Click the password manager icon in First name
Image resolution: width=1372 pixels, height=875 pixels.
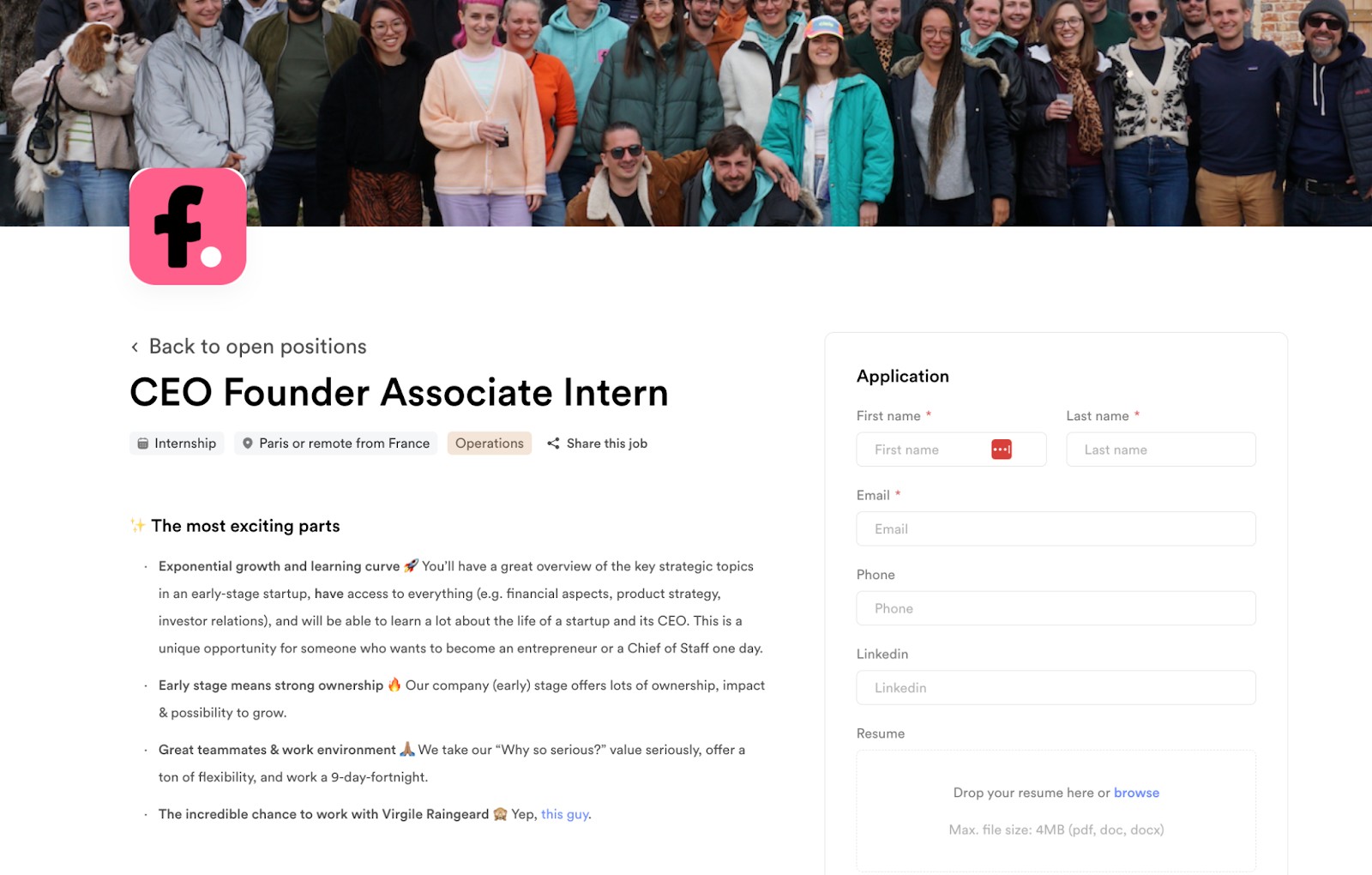pyautogui.click(x=1002, y=450)
